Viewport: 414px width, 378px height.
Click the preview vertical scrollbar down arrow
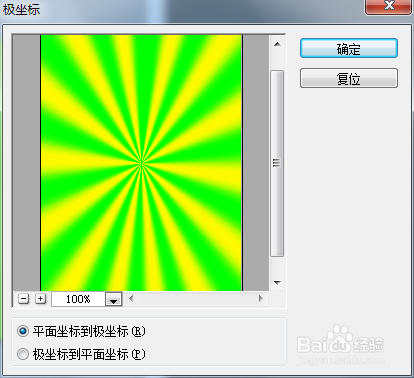277,282
